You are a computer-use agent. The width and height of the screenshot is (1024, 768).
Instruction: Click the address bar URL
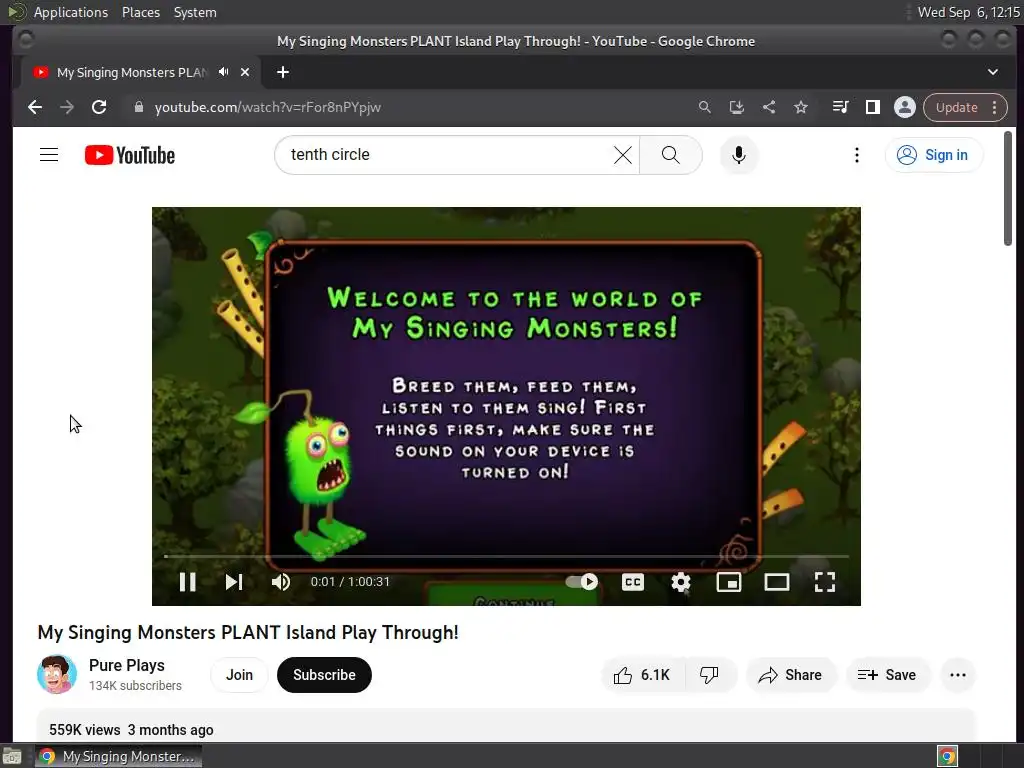(x=268, y=107)
